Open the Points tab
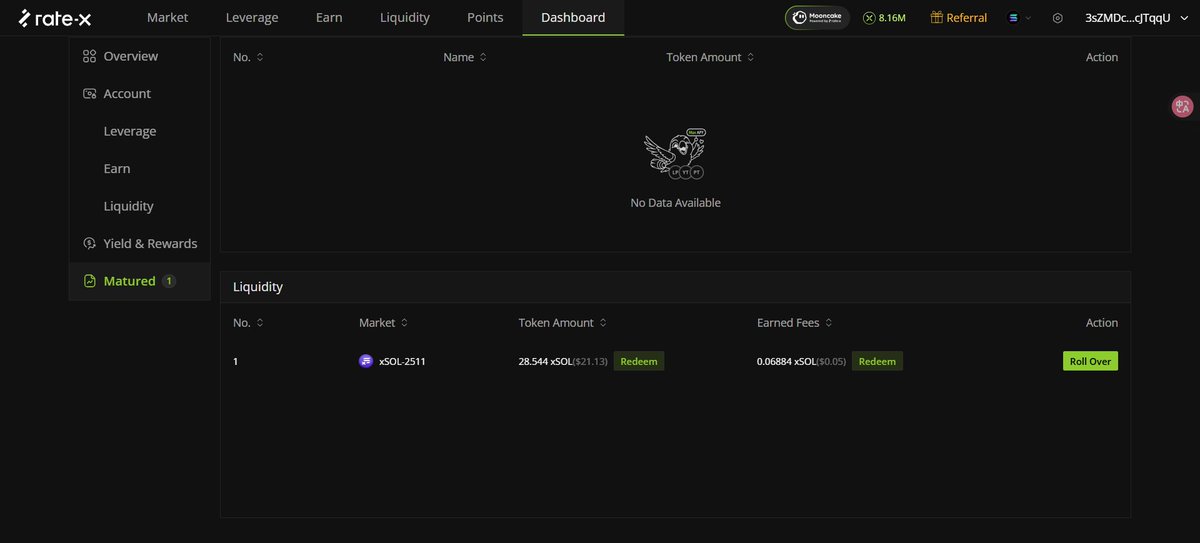Screen dimensions: 1200x543 pyautogui.click(x=485, y=17)
